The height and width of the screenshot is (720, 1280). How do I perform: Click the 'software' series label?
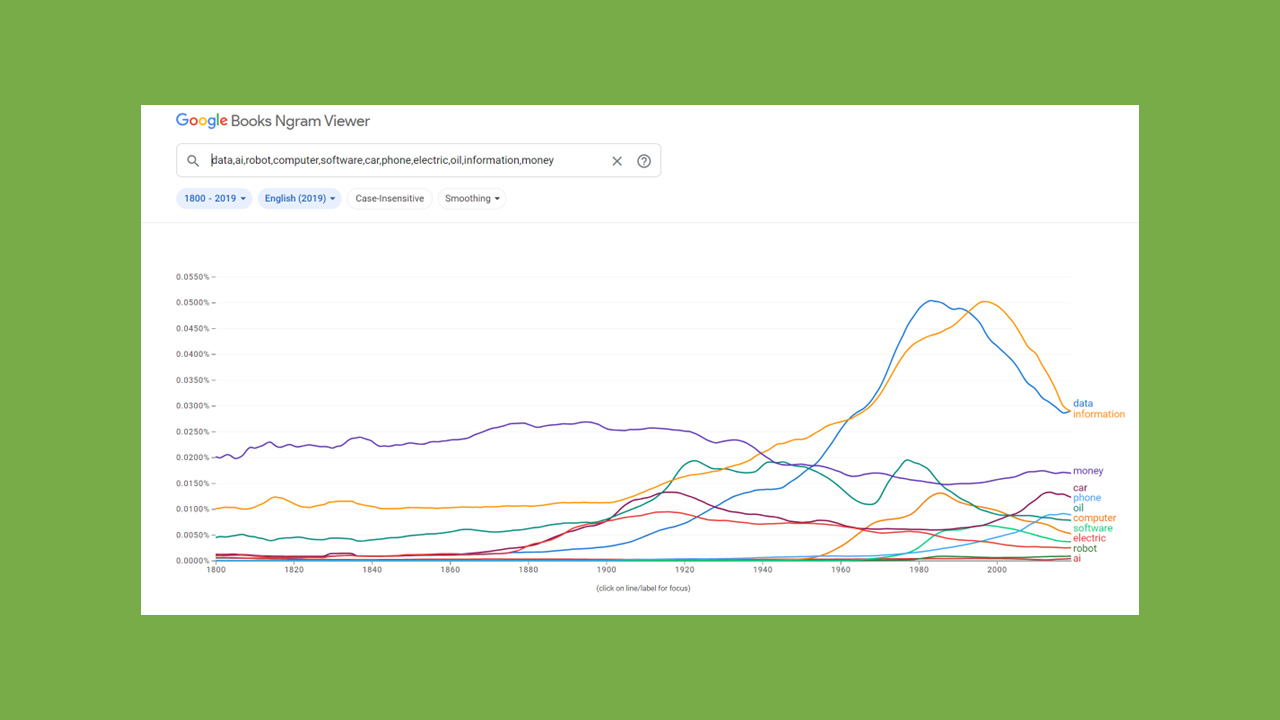click(1092, 528)
